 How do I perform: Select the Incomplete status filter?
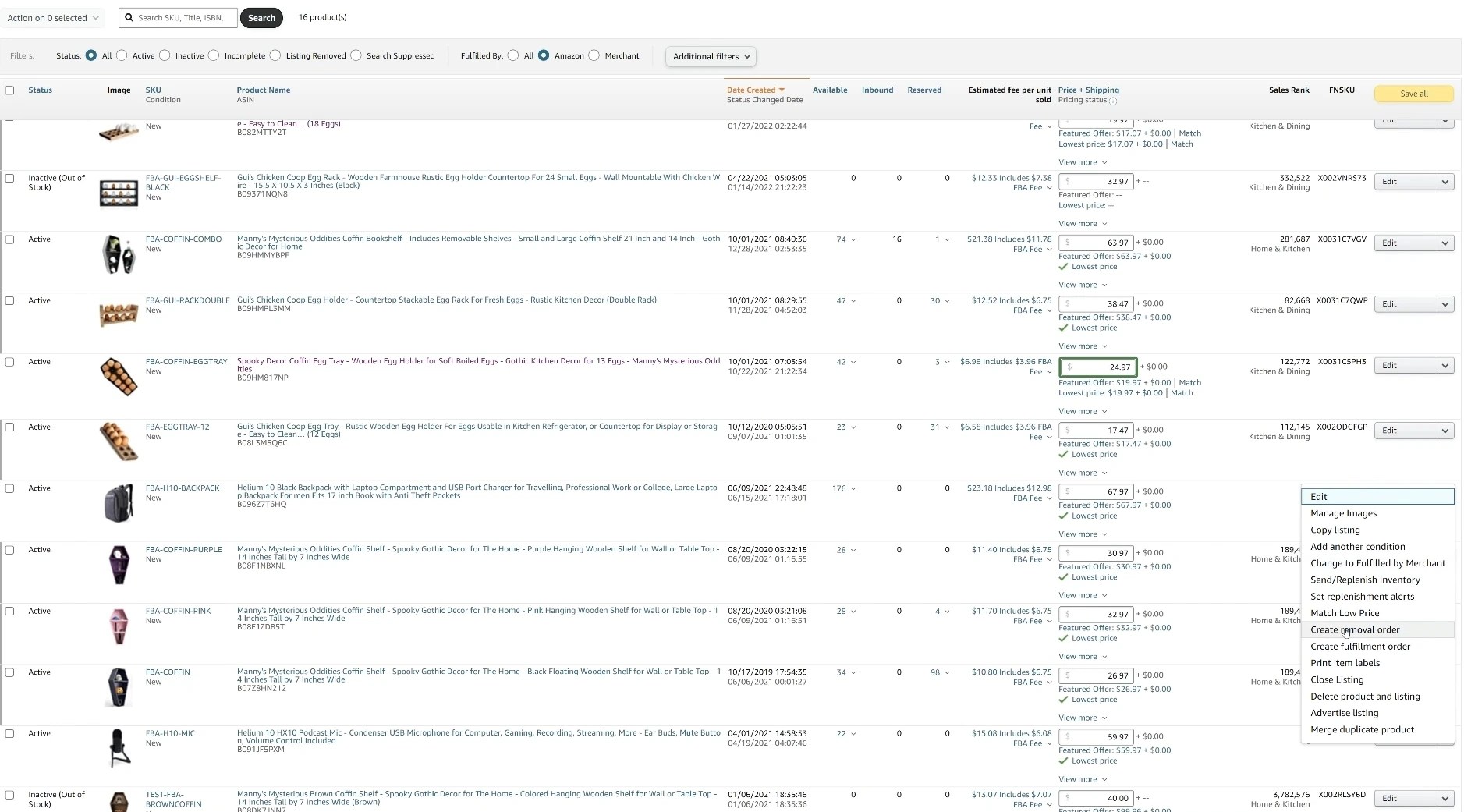(214, 55)
